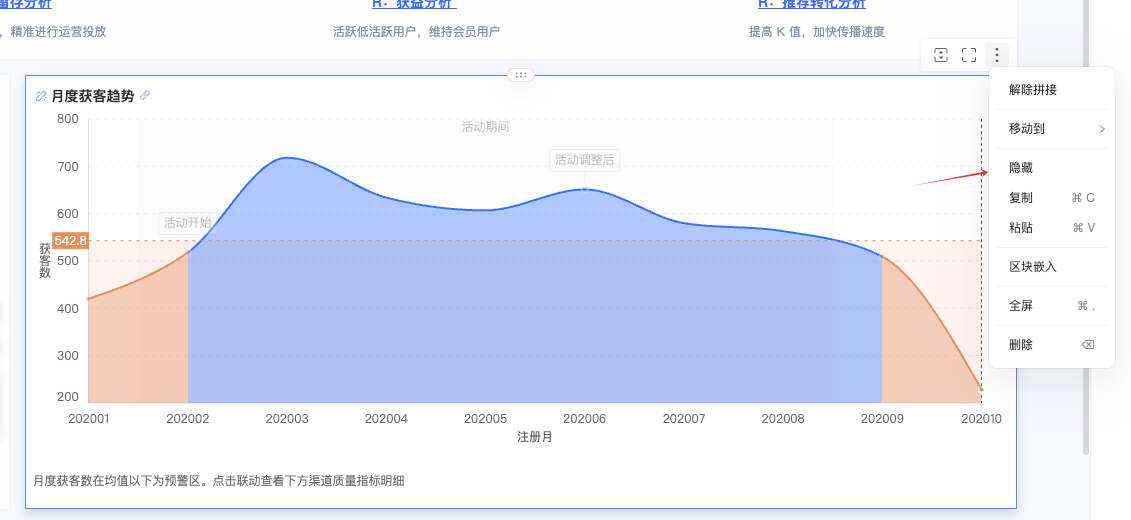Click the 202003 x-axis label
The image size is (1131, 520).
tap(287, 418)
